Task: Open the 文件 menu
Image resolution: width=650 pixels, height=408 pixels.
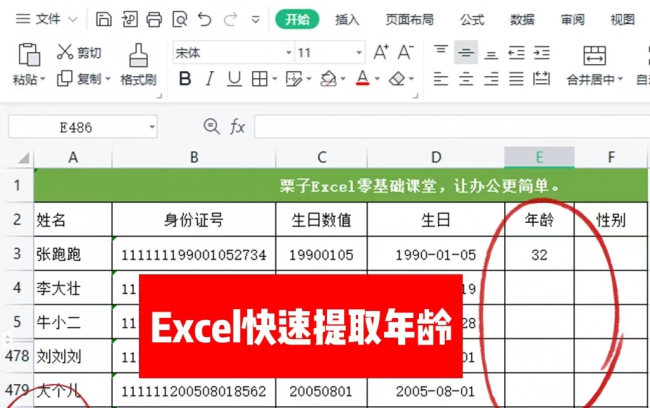Action: [x=46, y=19]
